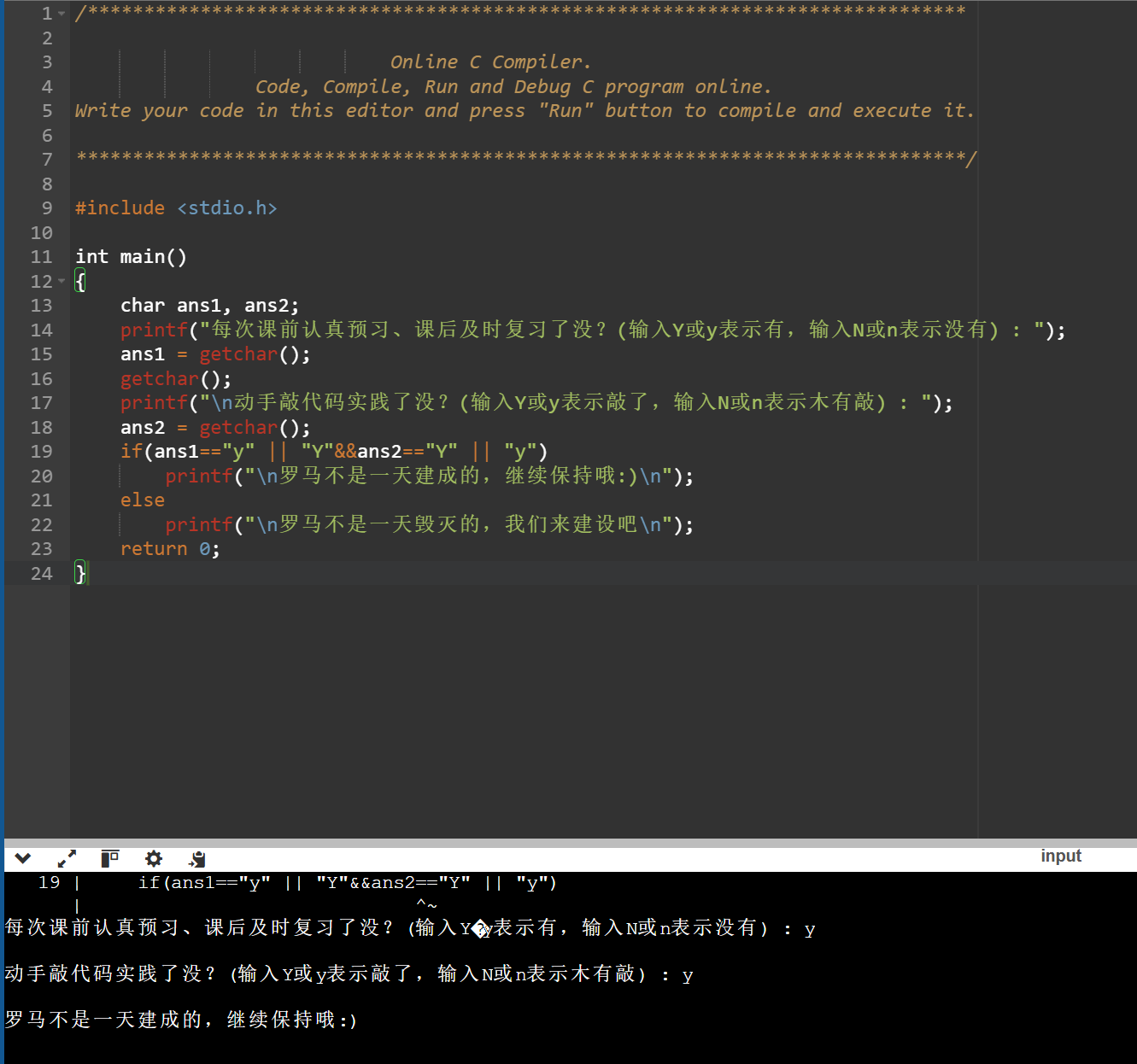Click the 'if(ans1=="y"' condition on line 19
The width and height of the screenshot is (1137, 1064).
coord(187,452)
